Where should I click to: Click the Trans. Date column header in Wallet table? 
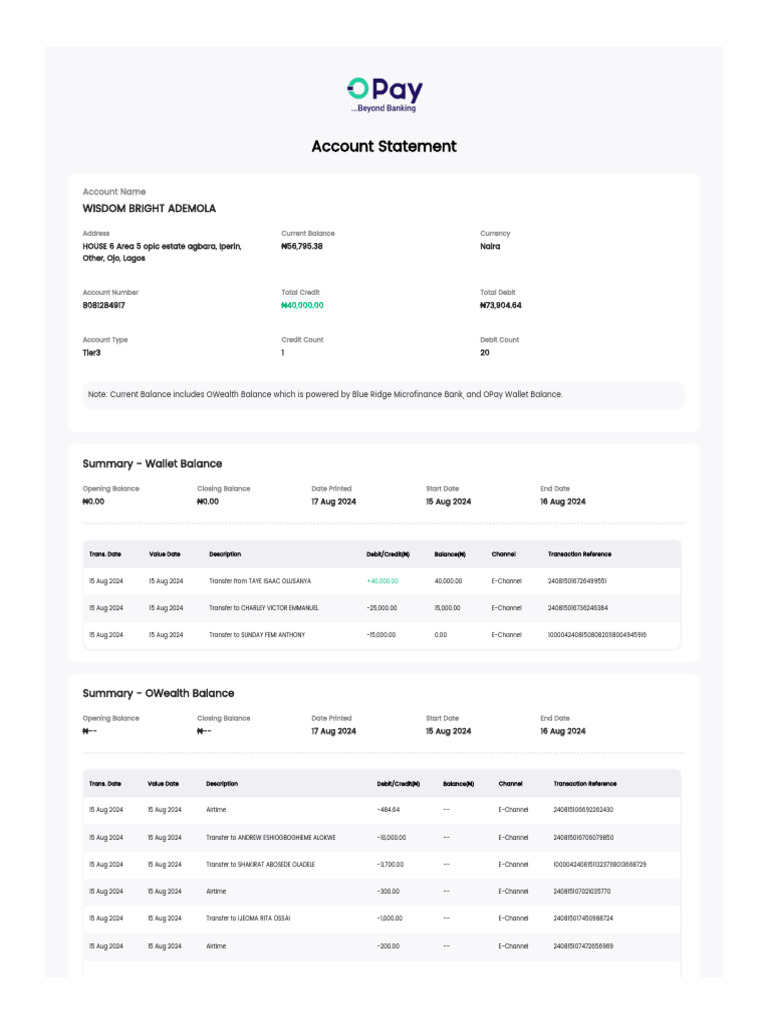(105, 554)
